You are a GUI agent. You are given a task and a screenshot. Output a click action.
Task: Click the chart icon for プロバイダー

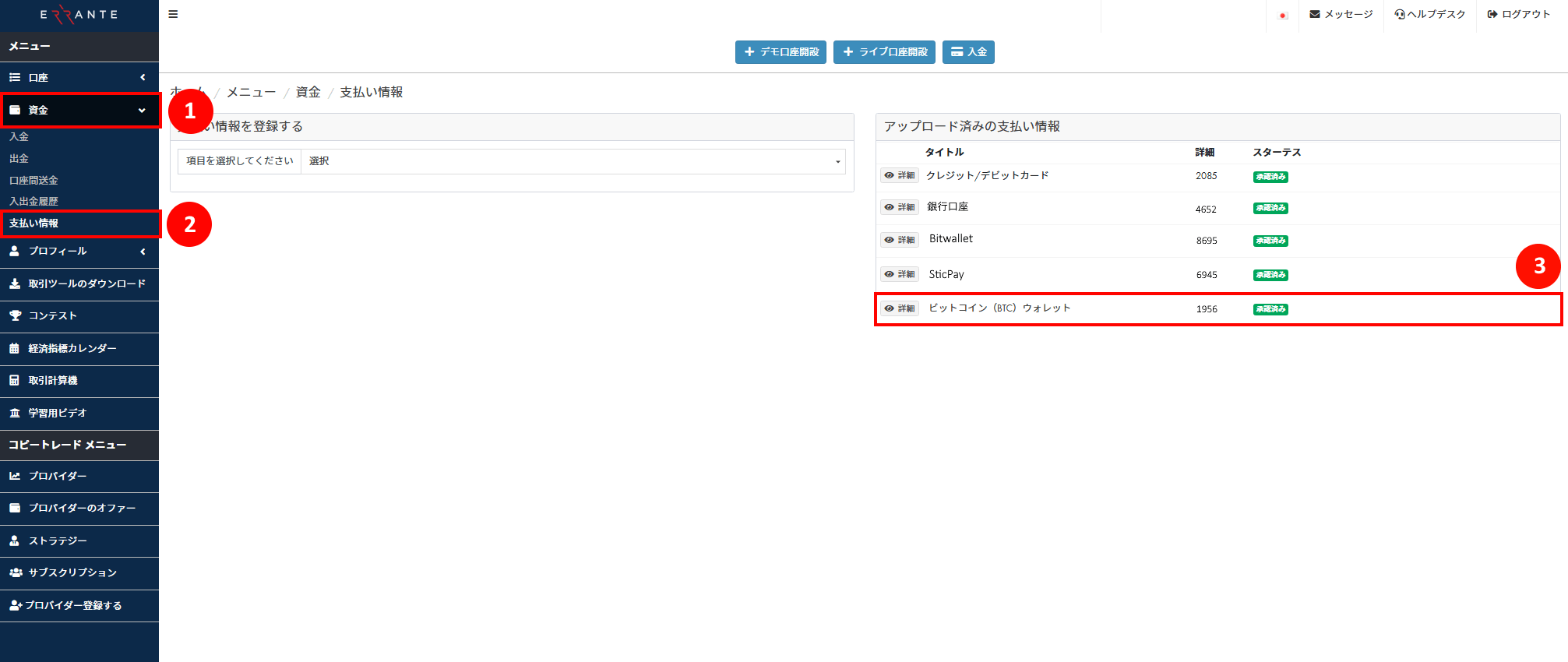click(x=15, y=476)
